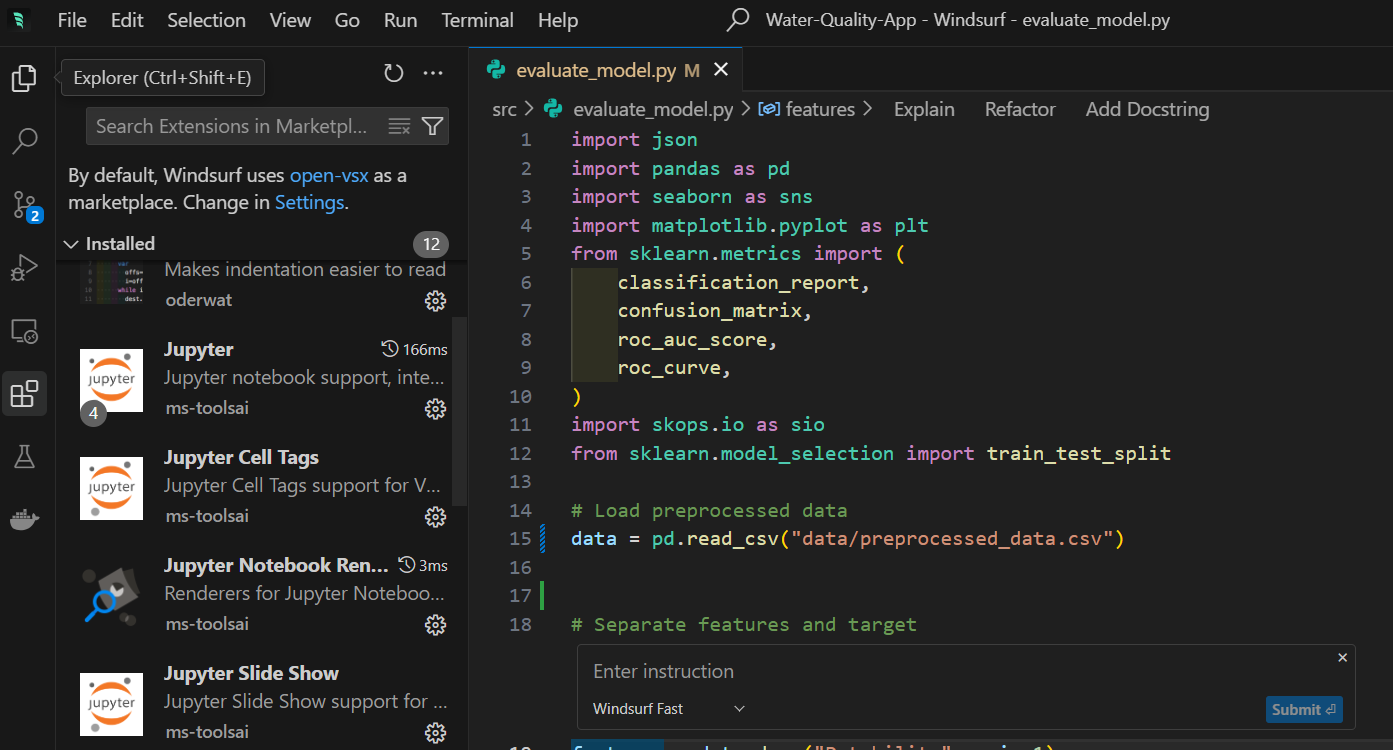1393x750 pixels.
Task: Click the magnifier icon in the title search
Action: 738,20
